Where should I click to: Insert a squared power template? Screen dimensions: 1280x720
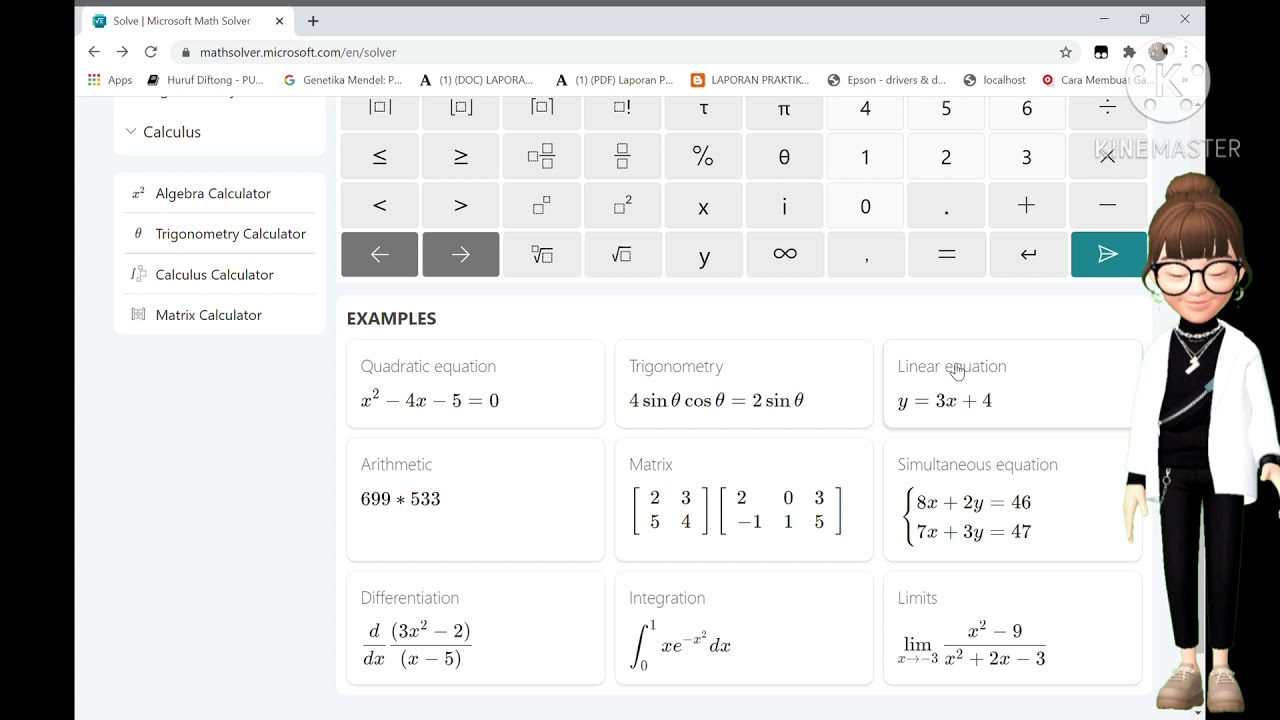[x=622, y=205]
